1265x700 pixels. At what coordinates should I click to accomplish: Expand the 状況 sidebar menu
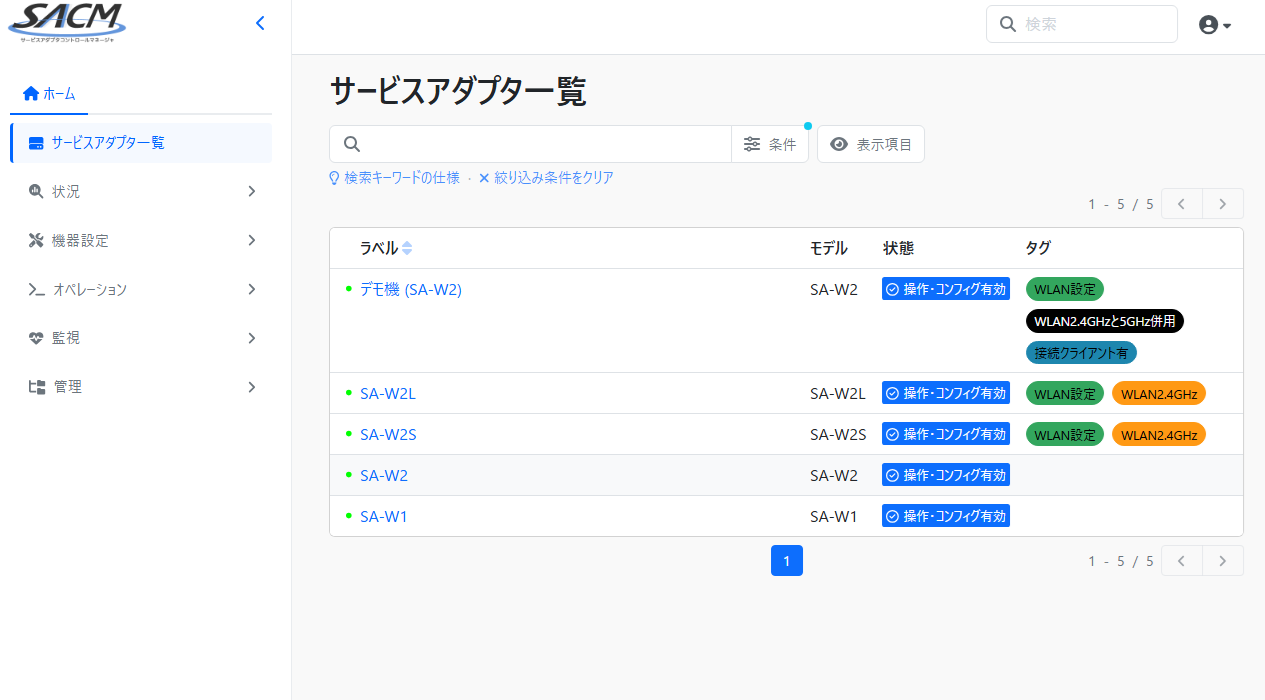point(141,191)
